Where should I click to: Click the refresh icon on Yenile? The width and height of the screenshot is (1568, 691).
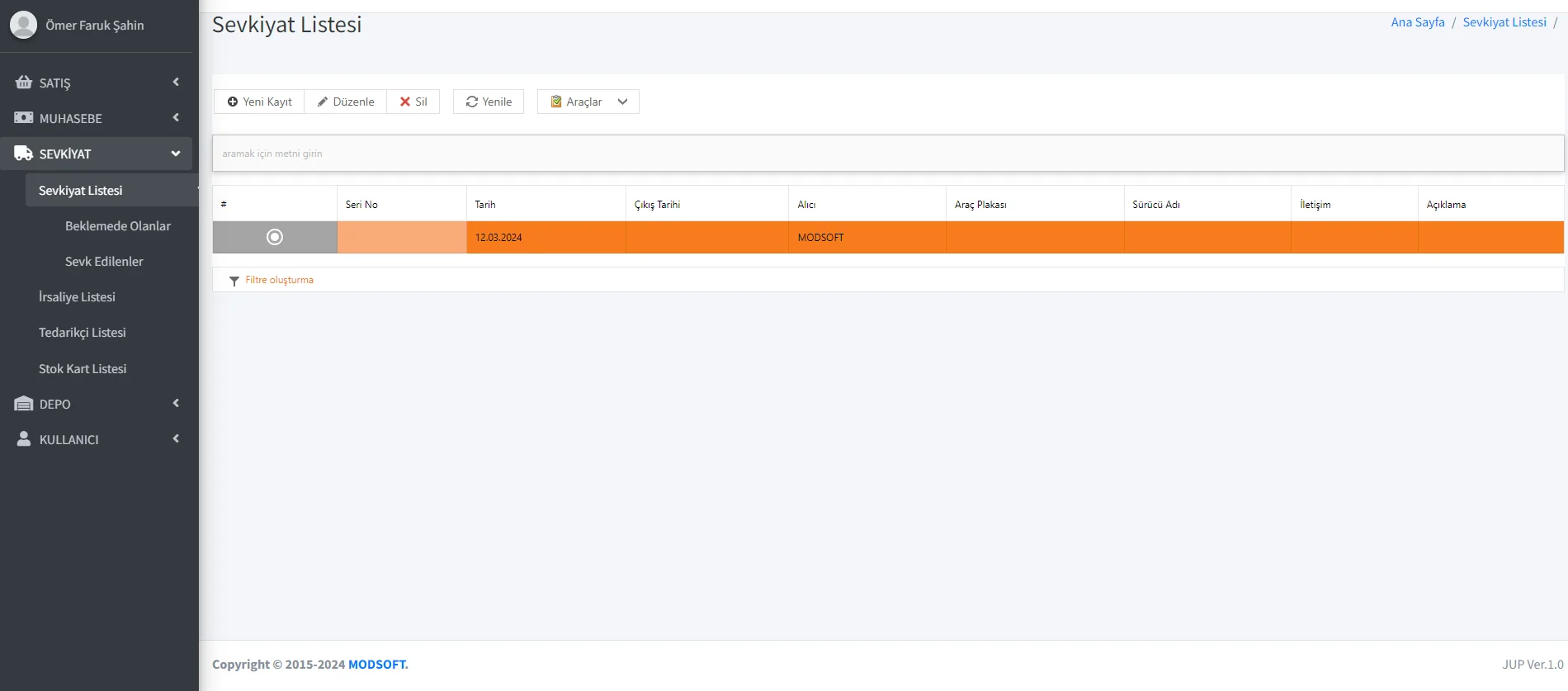point(472,102)
